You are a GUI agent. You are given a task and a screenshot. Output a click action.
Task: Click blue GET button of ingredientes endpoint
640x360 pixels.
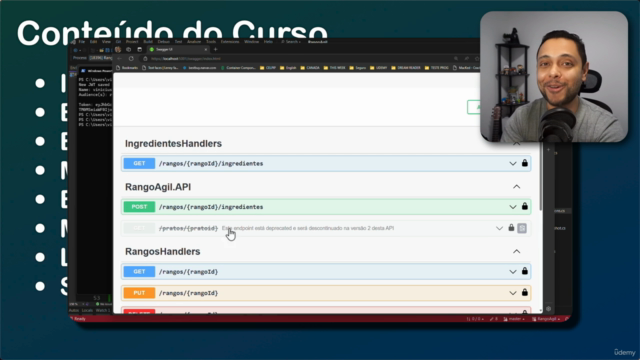139,163
